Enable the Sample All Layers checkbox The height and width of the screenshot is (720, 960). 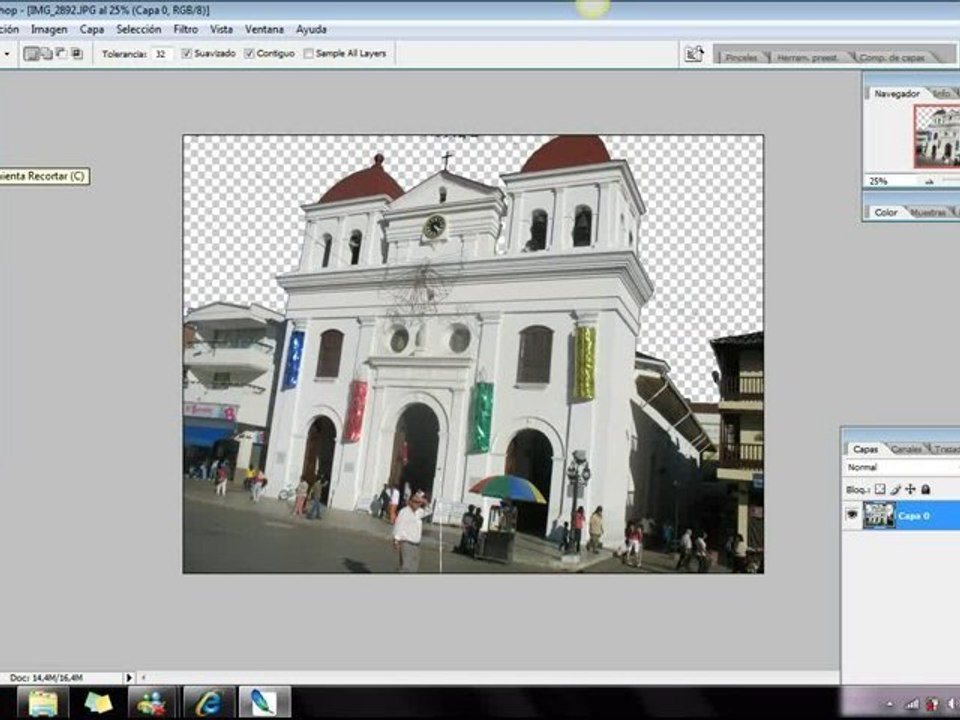coord(309,54)
